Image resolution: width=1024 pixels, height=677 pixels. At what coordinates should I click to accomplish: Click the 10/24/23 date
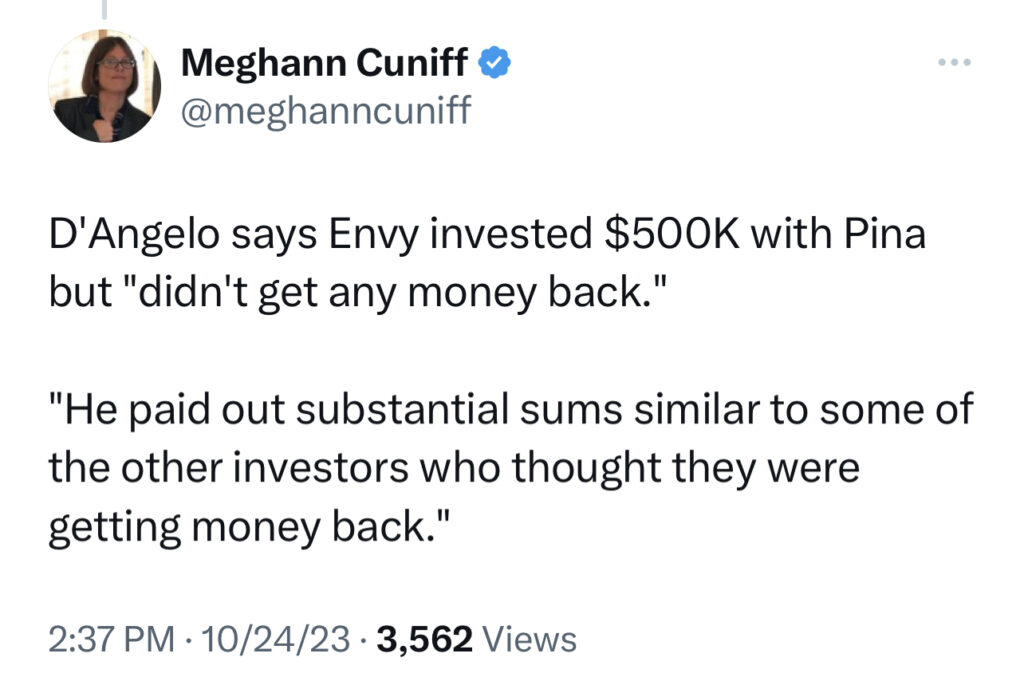pos(276,639)
